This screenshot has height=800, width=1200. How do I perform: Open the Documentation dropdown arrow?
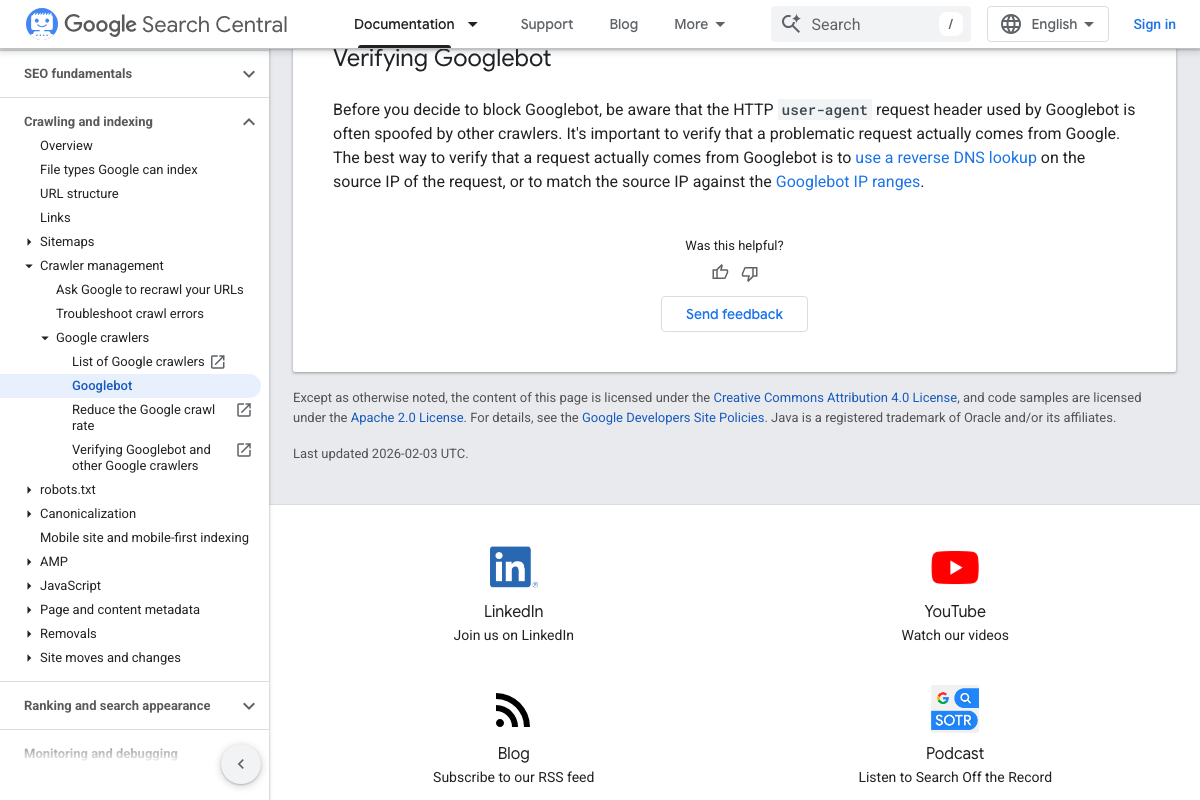click(473, 24)
